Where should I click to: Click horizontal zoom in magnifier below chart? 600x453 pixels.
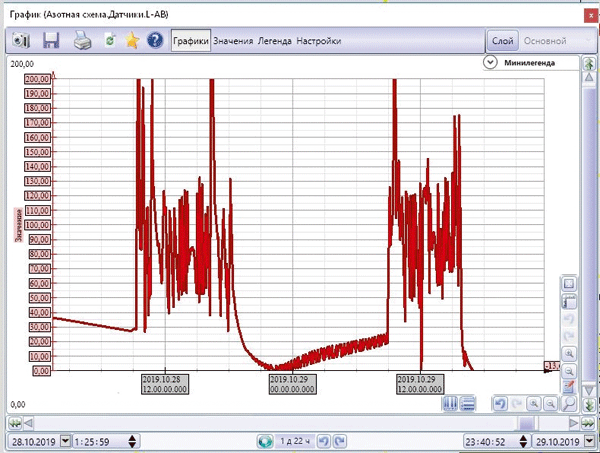point(534,404)
